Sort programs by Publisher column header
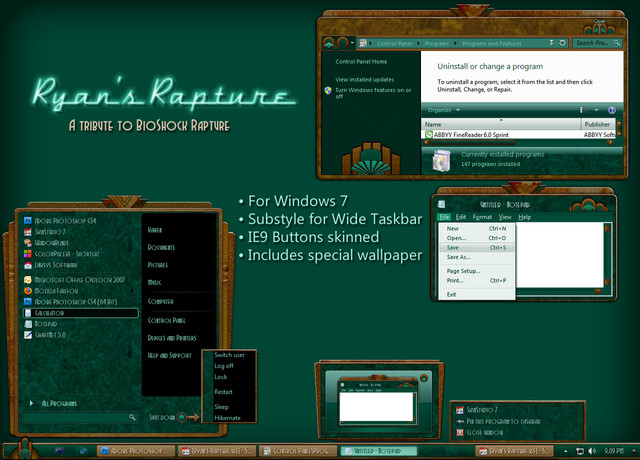The image size is (640, 460). tap(598, 124)
